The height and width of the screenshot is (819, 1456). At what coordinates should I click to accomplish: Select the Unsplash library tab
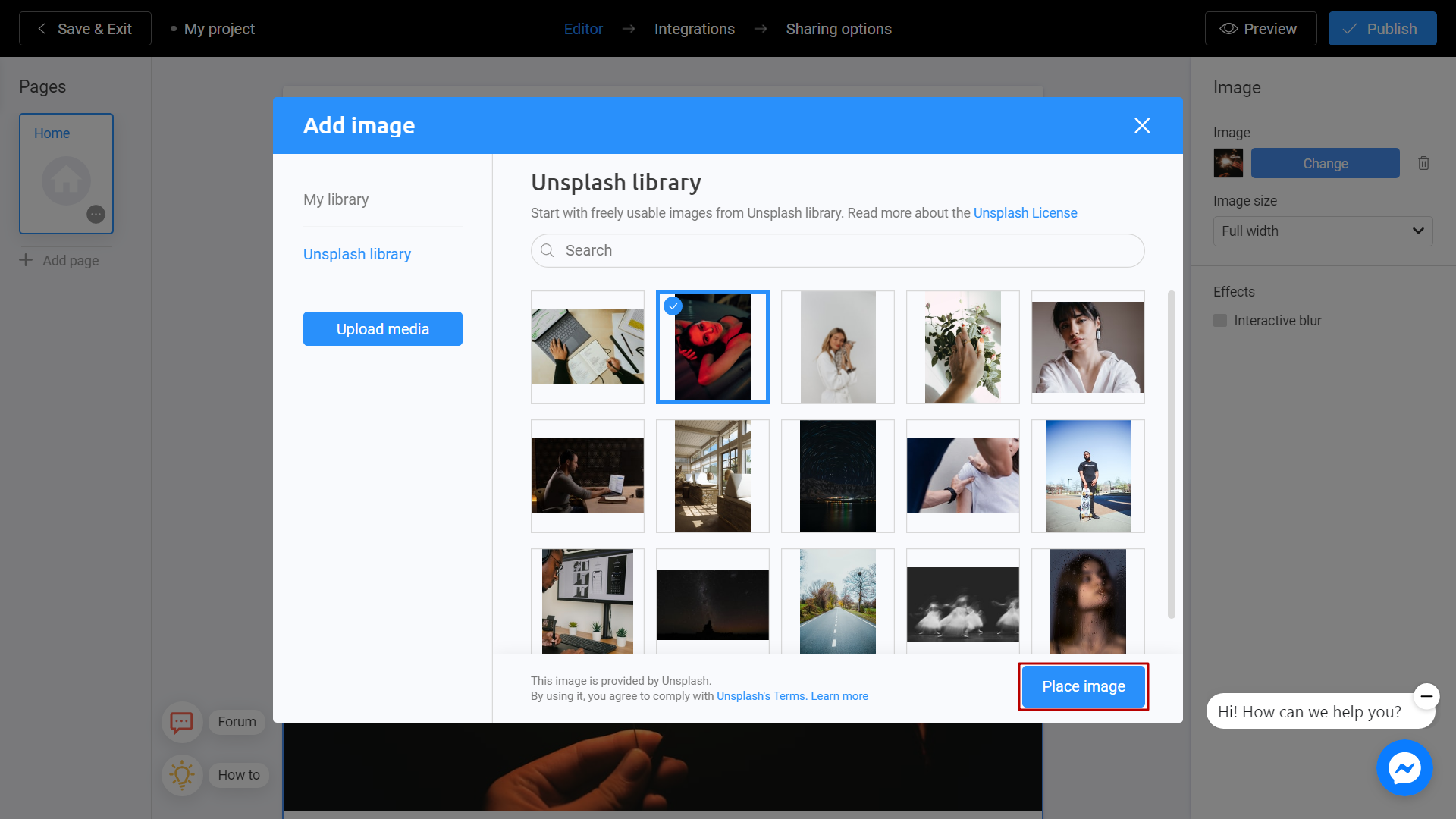(x=357, y=253)
